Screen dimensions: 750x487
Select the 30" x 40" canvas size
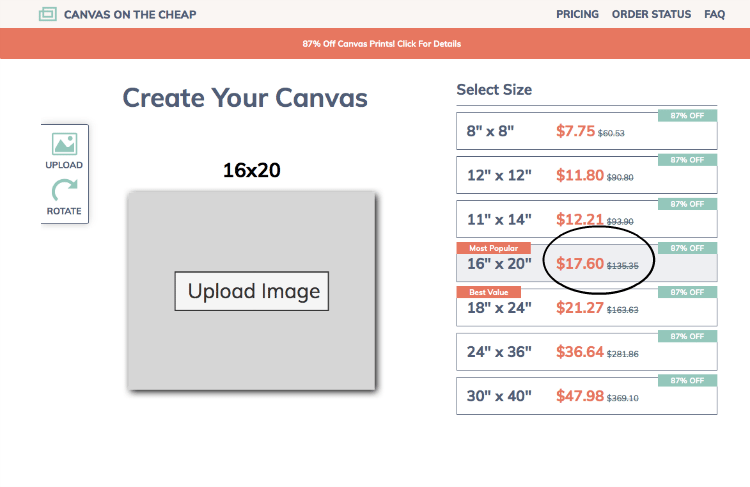point(587,396)
